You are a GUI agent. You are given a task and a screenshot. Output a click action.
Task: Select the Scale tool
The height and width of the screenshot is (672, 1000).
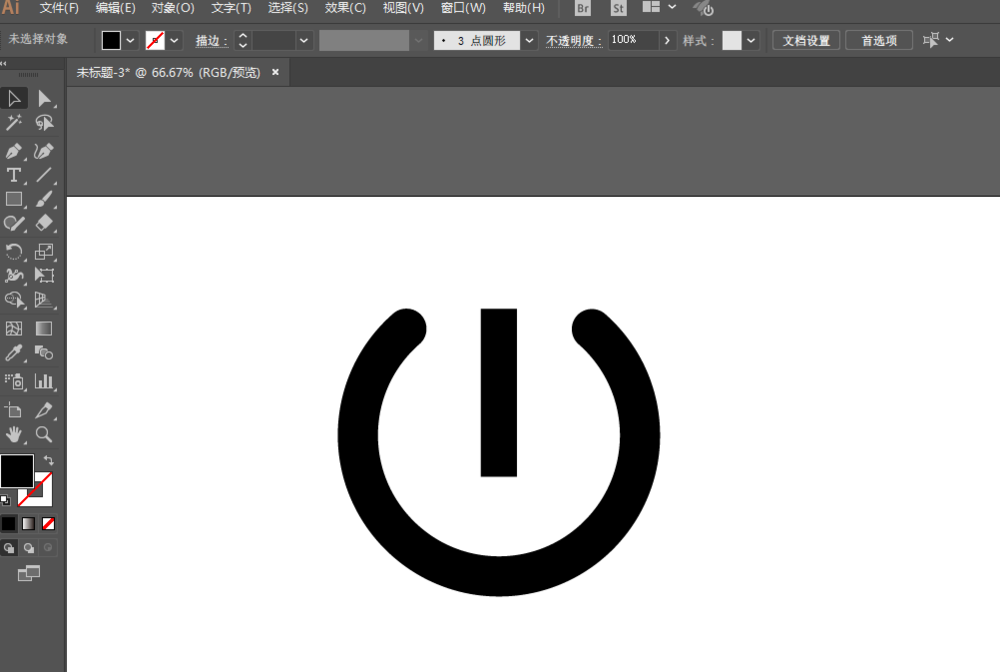(x=44, y=251)
